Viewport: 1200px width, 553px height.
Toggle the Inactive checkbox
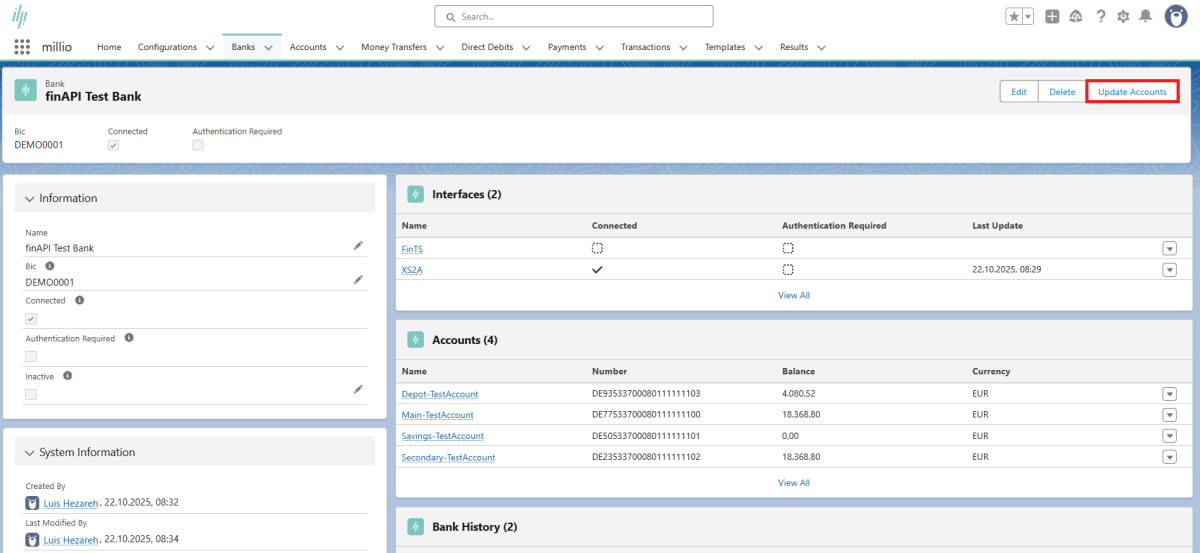coord(31,394)
